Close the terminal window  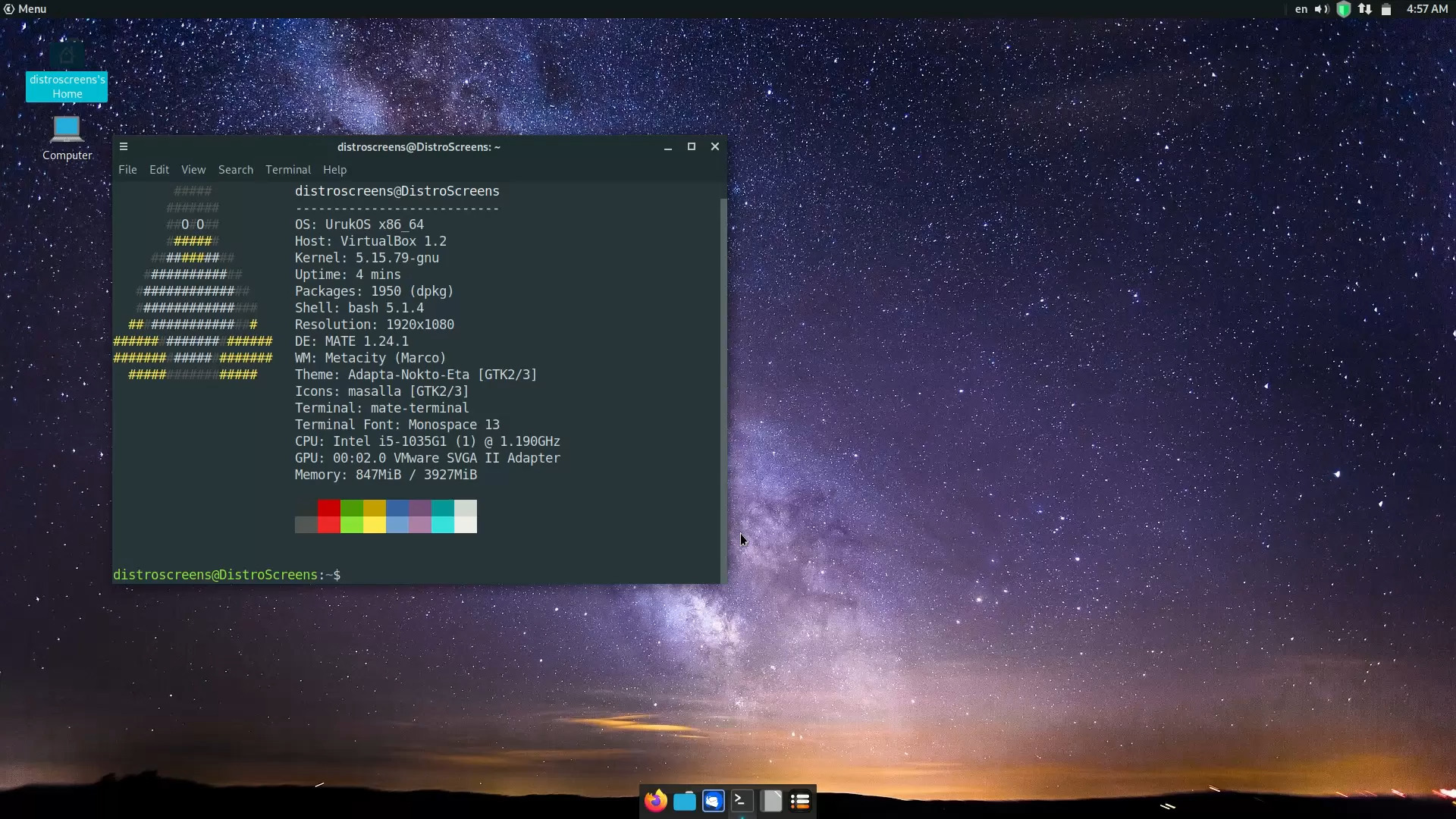pyautogui.click(x=715, y=147)
